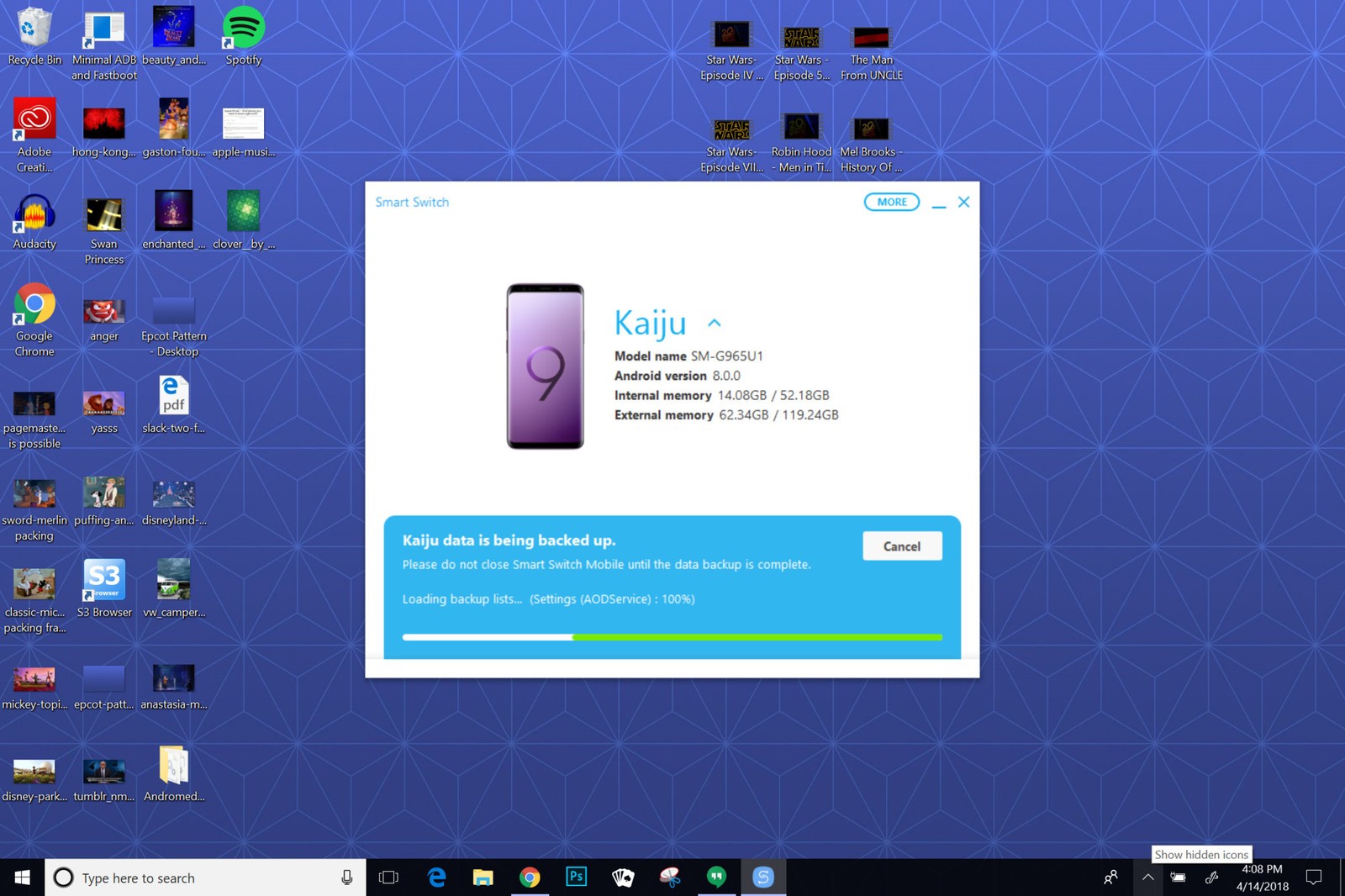The image size is (1345, 896).
Task: Launch Photoshop from the taskbar
Action: pos(576,877)
